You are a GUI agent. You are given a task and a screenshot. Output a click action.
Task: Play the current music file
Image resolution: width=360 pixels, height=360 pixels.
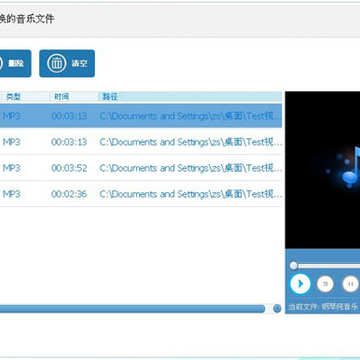click(300, 284)
